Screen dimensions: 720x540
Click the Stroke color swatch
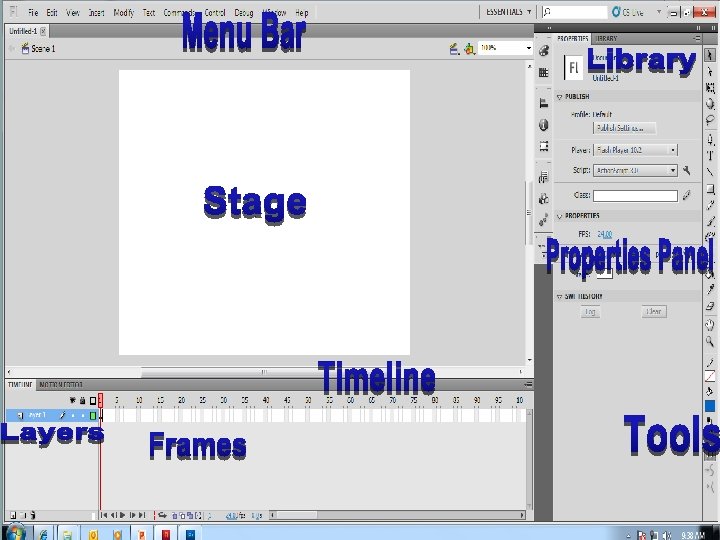click(710, 377)
